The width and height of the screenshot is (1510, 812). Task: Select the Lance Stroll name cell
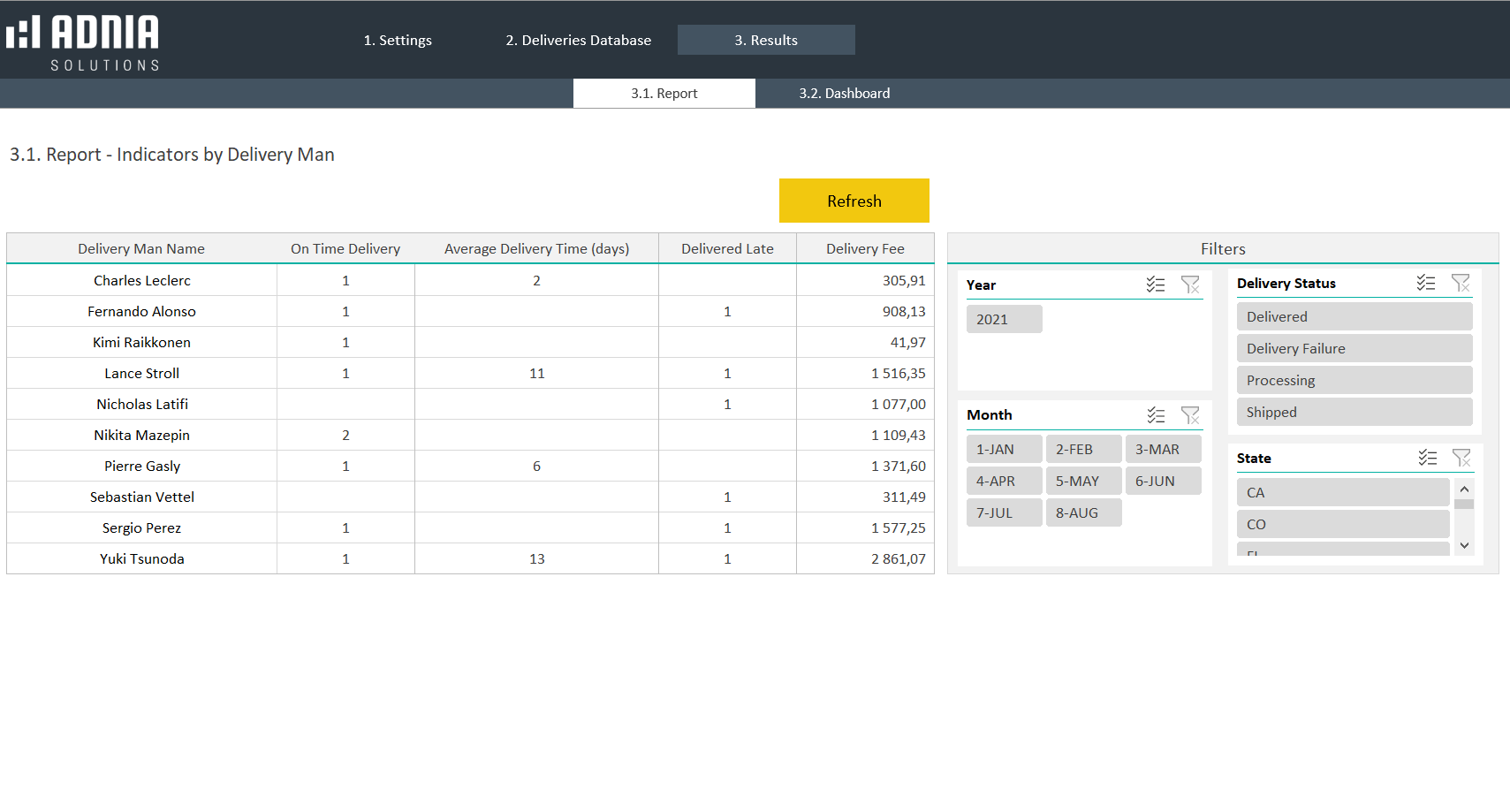141,374
